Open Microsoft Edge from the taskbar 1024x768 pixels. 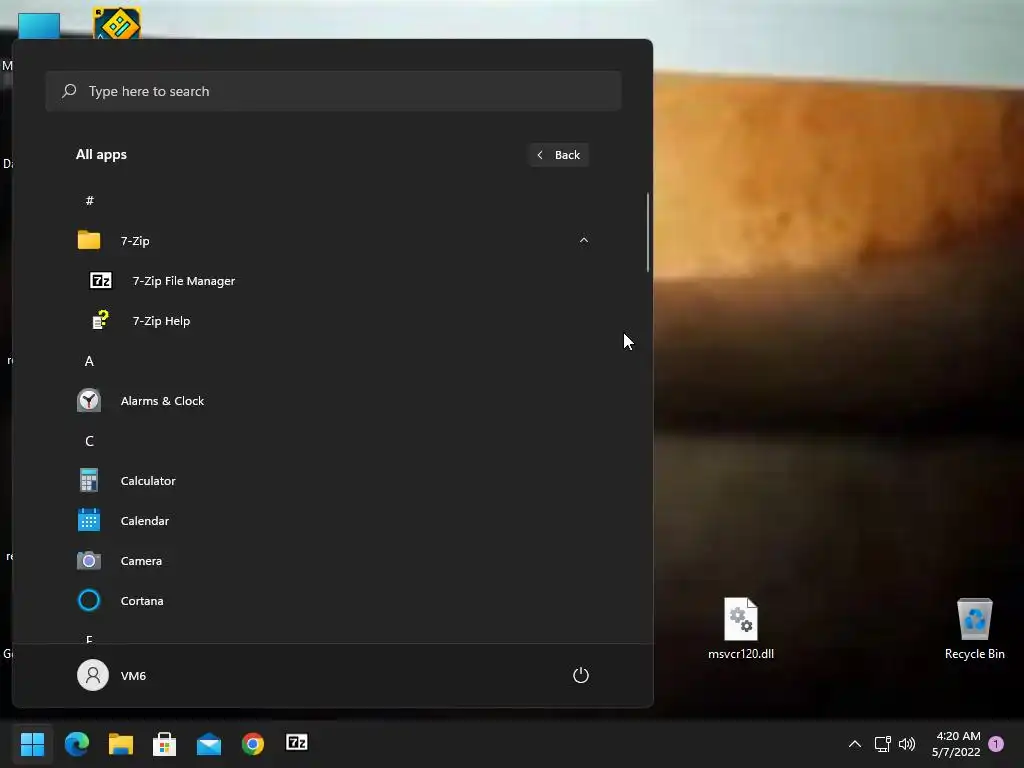pyautogui.click(x=76, y=744)
